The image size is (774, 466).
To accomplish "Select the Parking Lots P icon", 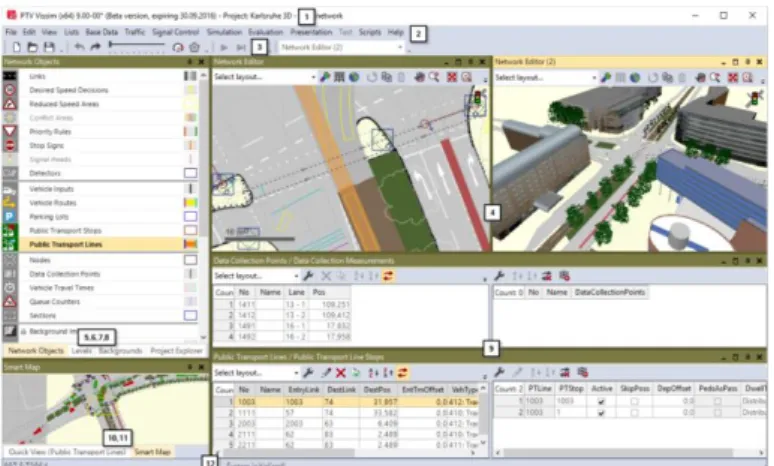I will click(x=10, y=216).
